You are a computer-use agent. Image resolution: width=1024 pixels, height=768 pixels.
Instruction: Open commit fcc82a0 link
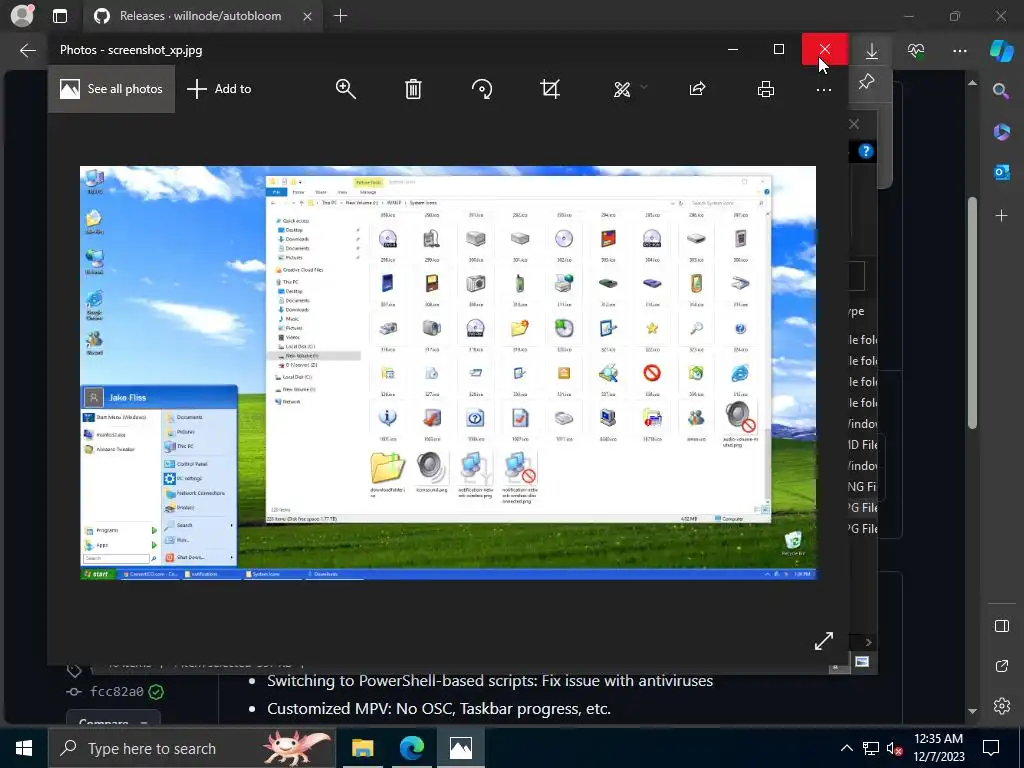click(116, 691)
